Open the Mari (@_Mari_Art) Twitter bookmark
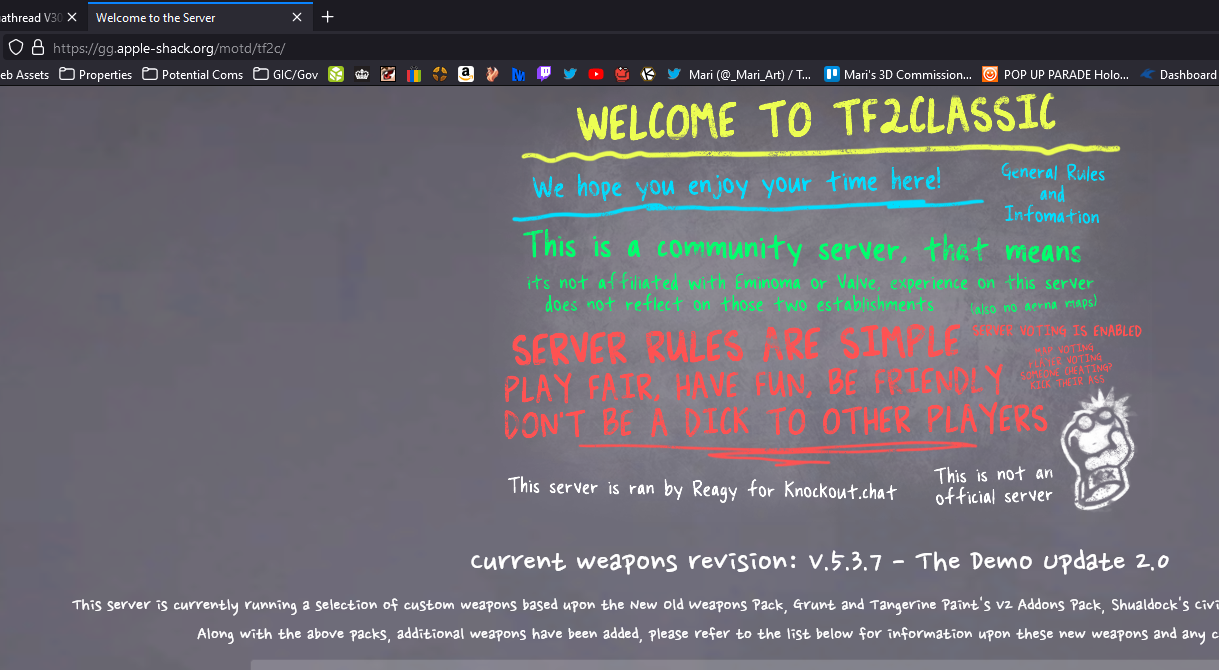This screenshot has width=1219, height=670. (739, 74)
